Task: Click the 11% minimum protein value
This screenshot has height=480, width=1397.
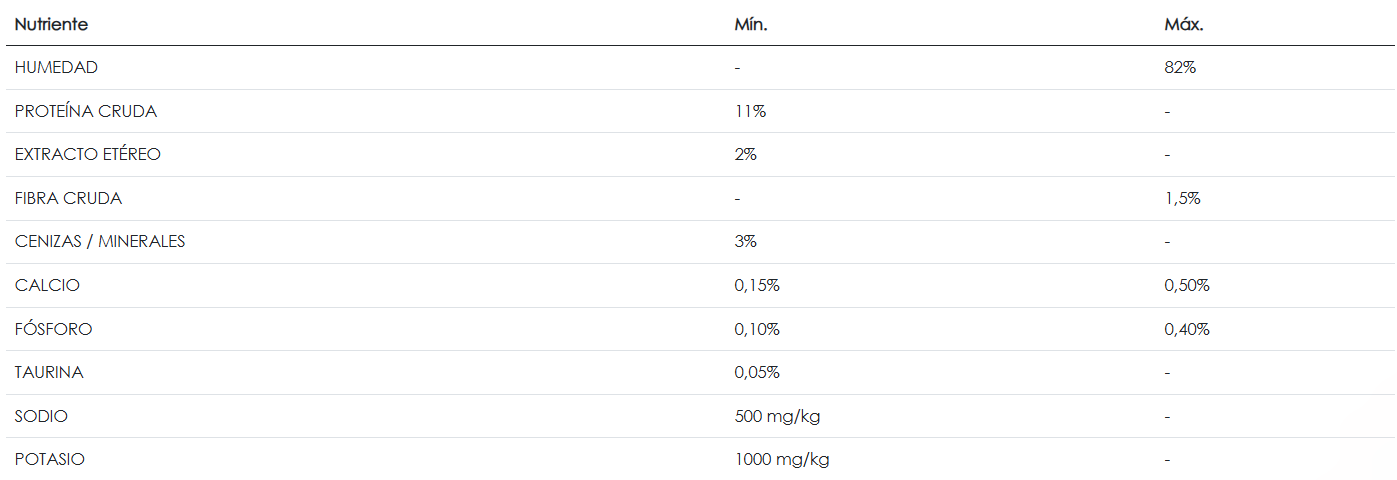Action: click(750, 111)
